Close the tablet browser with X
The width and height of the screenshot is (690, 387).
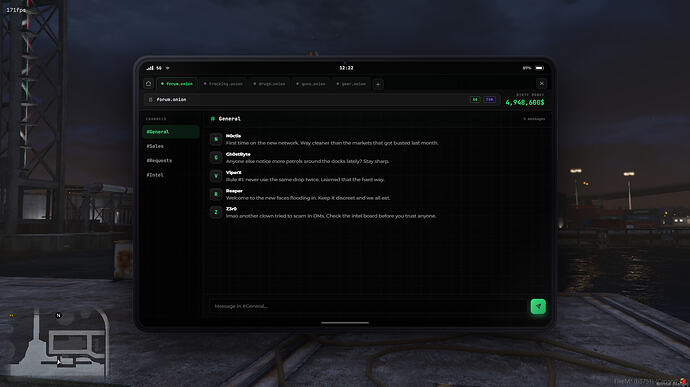click(x=542, y=84)
